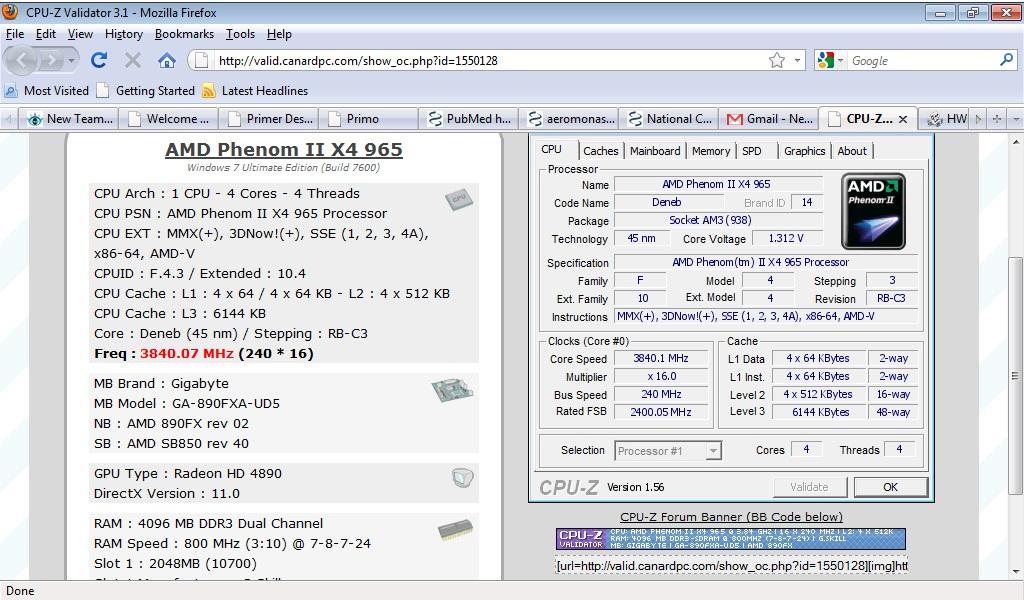1024x600 pixels.
Task: Switch to the Welcome ... browser tab
Action: click(x=169, y=119)
